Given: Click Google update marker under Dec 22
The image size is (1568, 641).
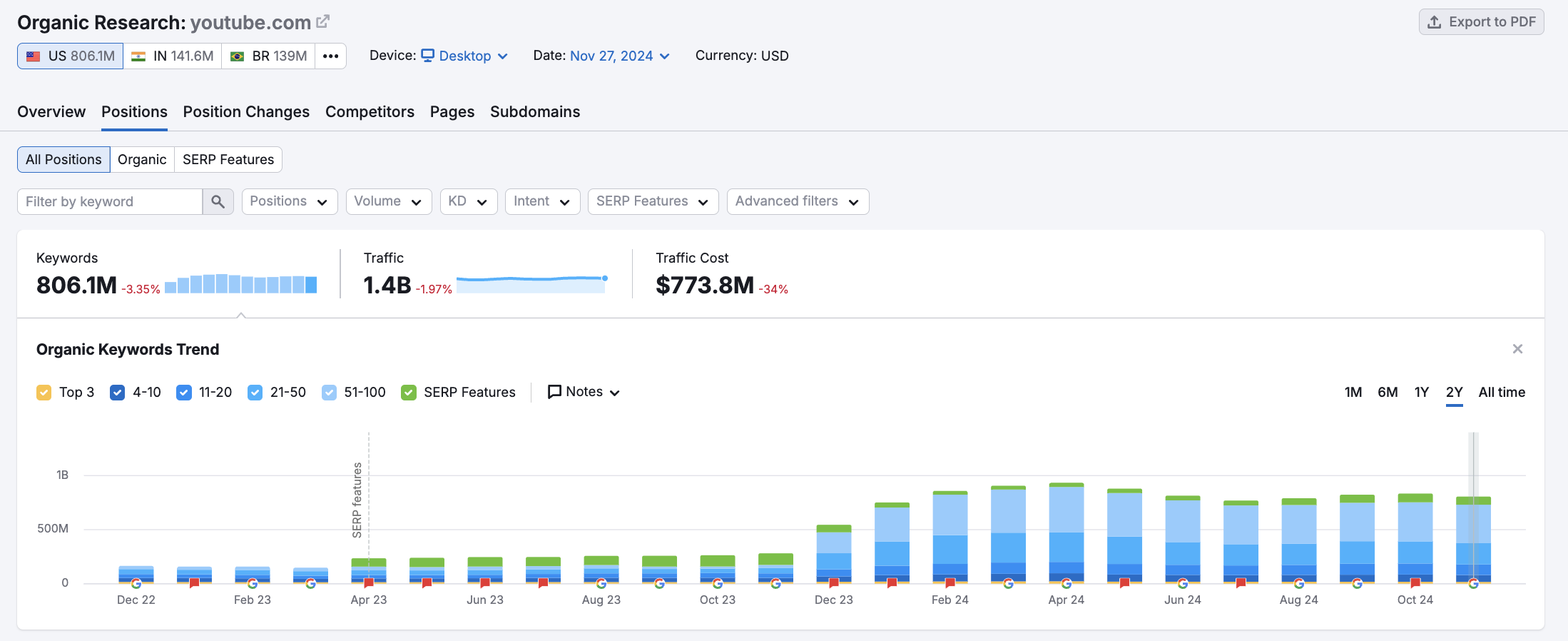Looking at the screenshot, I should tap(136, 583).
